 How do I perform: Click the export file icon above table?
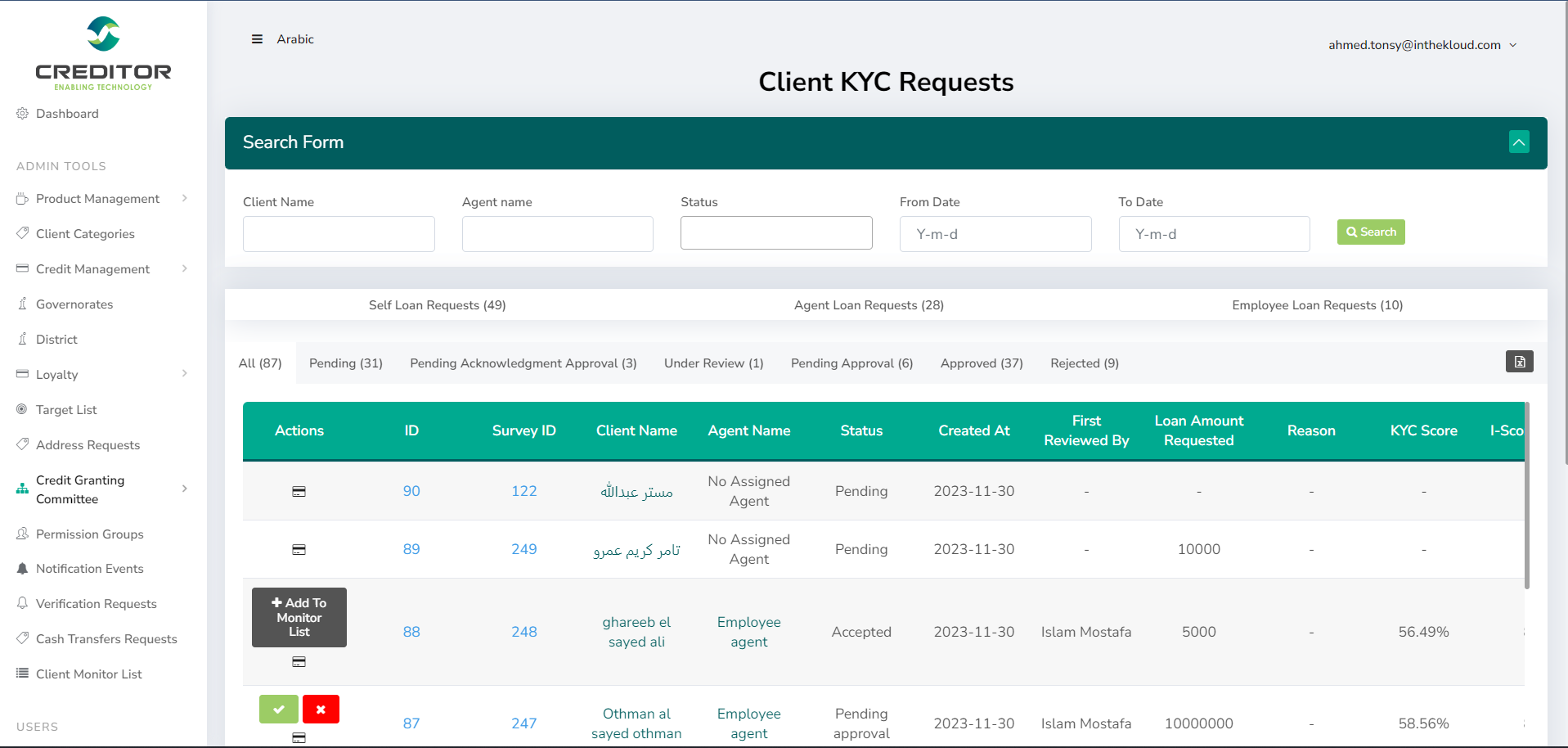[1519, 362]
